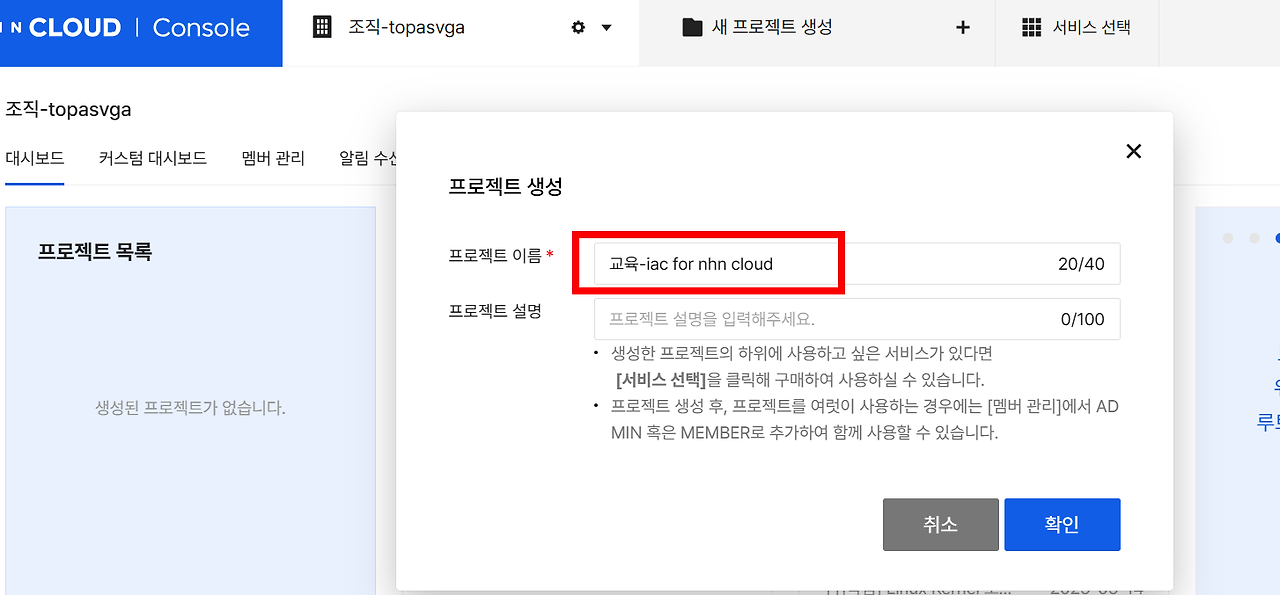Close the project creation dialog
The width and height of the screenshot is (1280, 595).
(1133, 151)
